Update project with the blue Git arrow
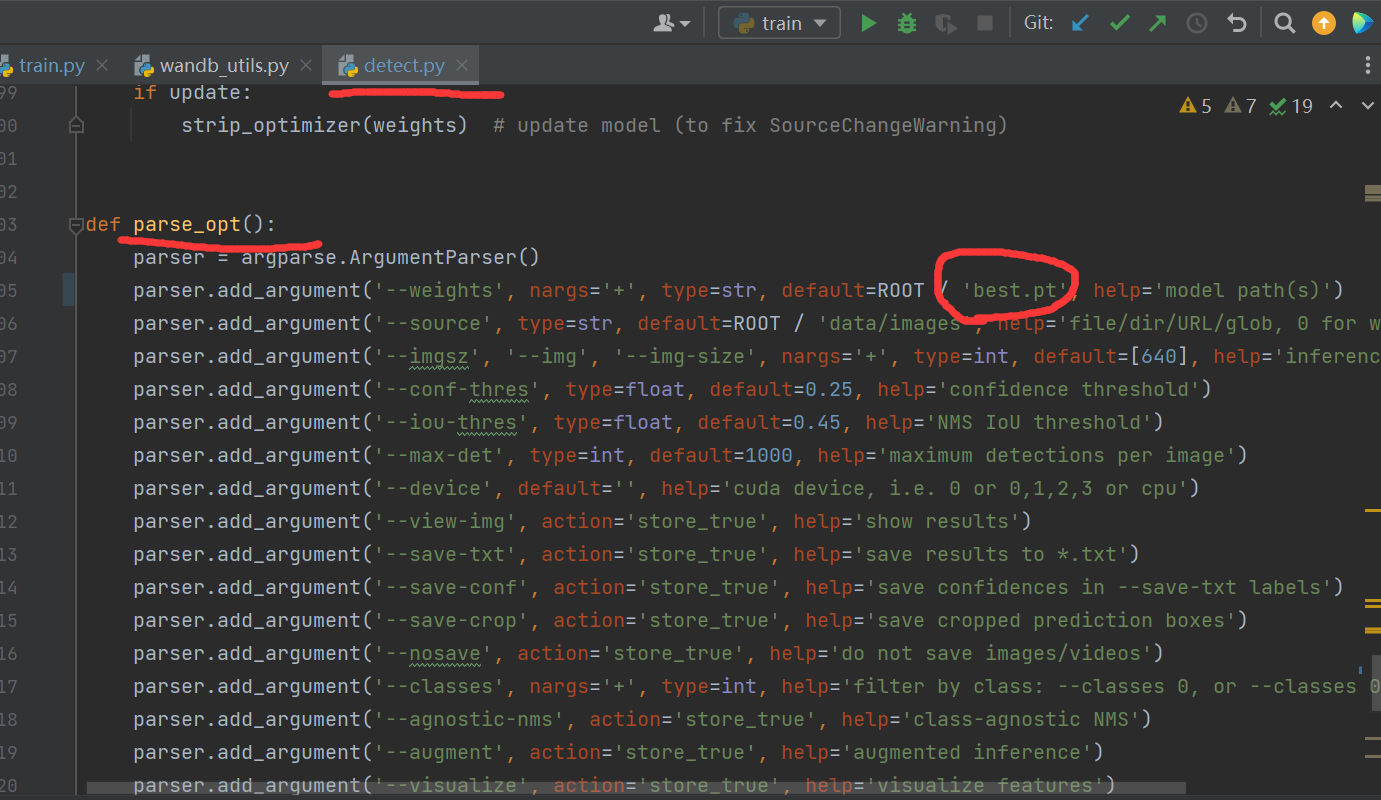The width and height of the screenshot is (1381, 800). coord(1080,22)
